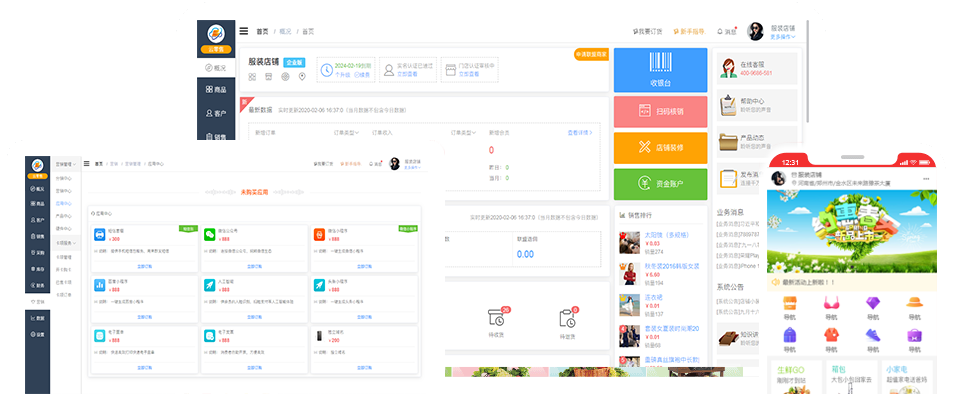Image resolution: width=953 pixels, height=394 pixels.
Task: Click the QR grid icon under 服装店铺
Action: click(x=252, y=76)
